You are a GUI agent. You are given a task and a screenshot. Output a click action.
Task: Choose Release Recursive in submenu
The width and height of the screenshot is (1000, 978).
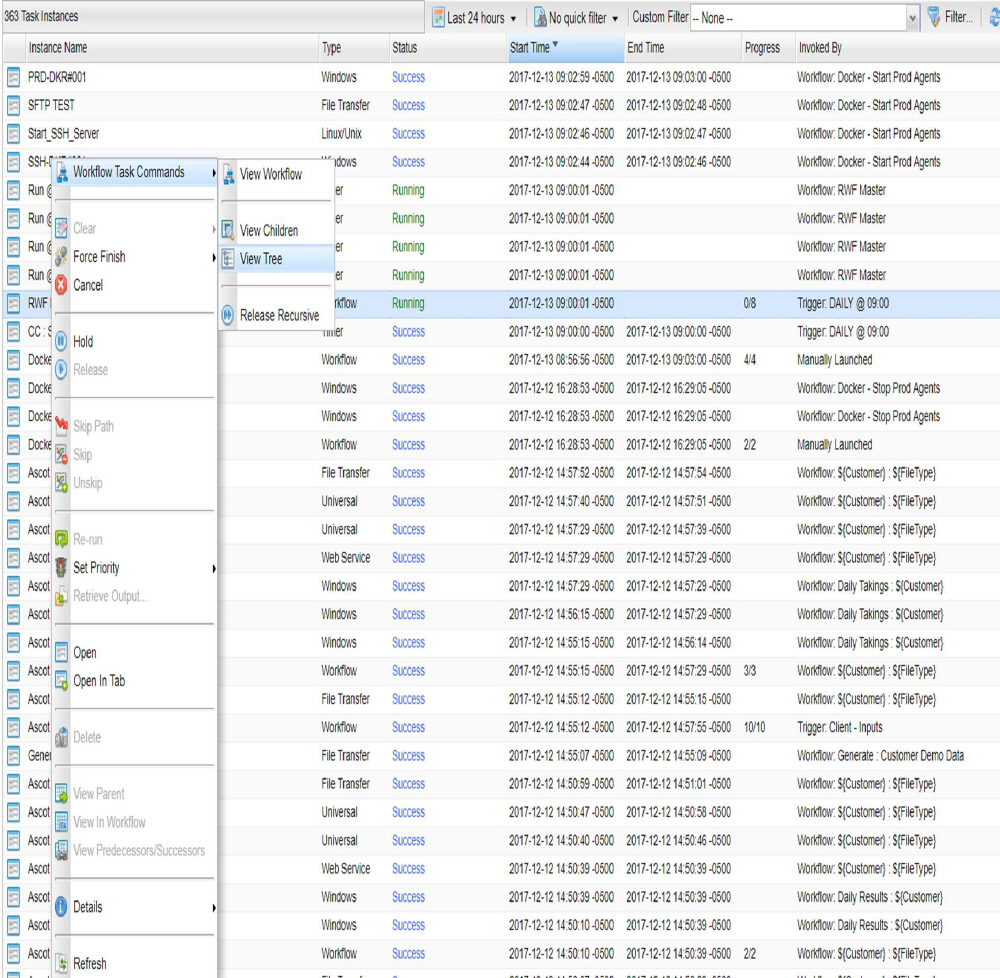[279, 316]
